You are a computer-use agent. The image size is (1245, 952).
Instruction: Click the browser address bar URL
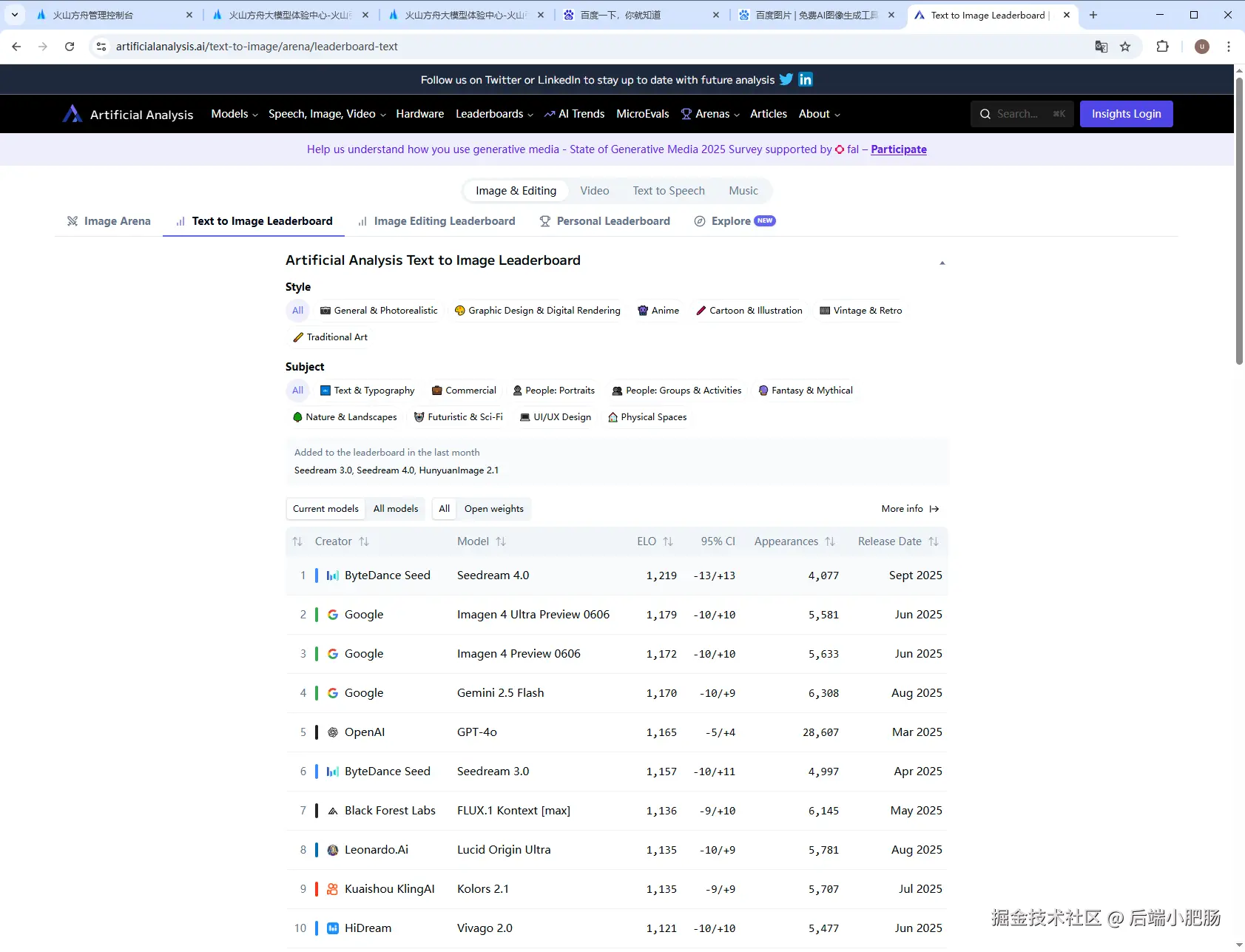pyautogui.click(x=257, y=47)
